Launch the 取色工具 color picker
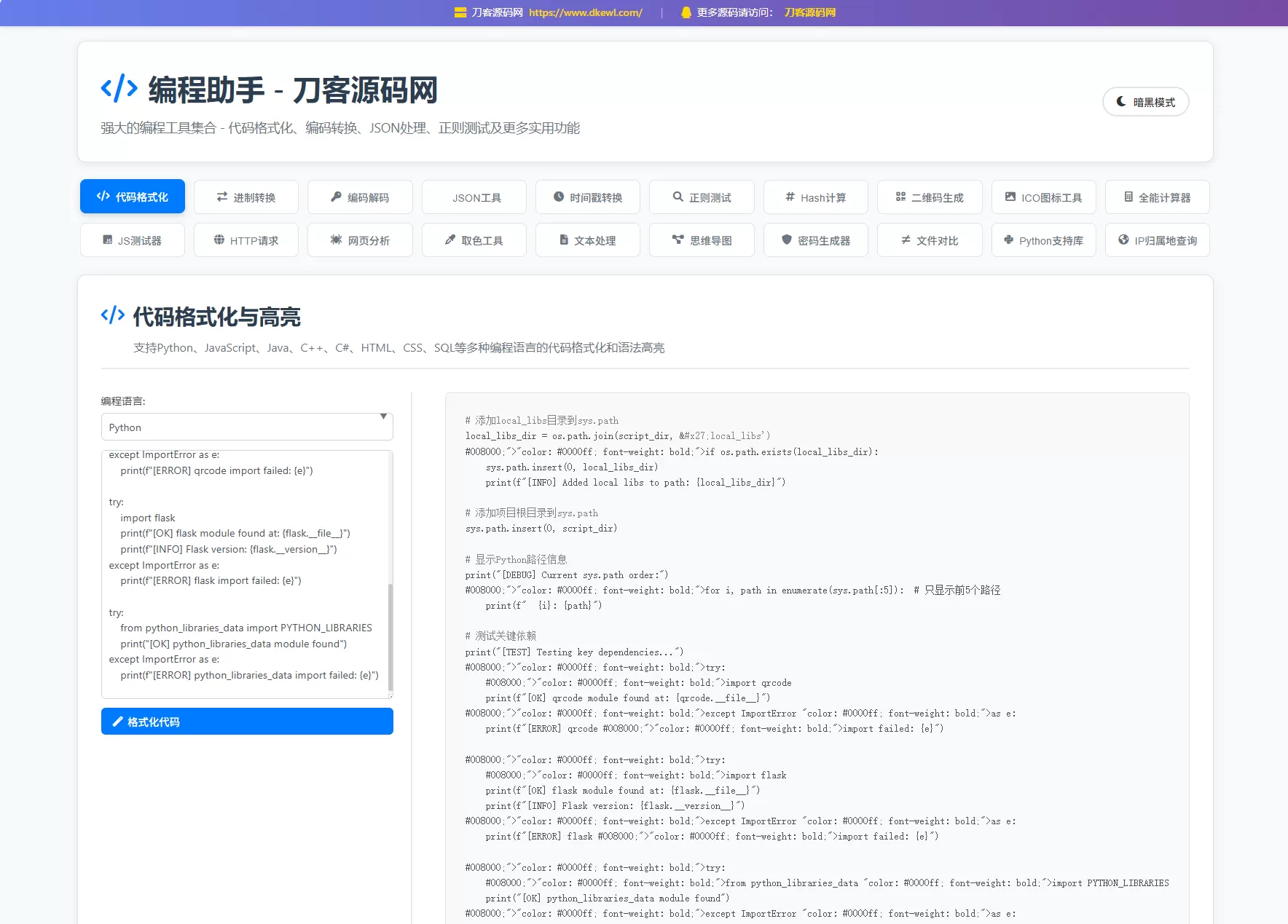This screenshot has height=924, width=1288. (474, 240)
